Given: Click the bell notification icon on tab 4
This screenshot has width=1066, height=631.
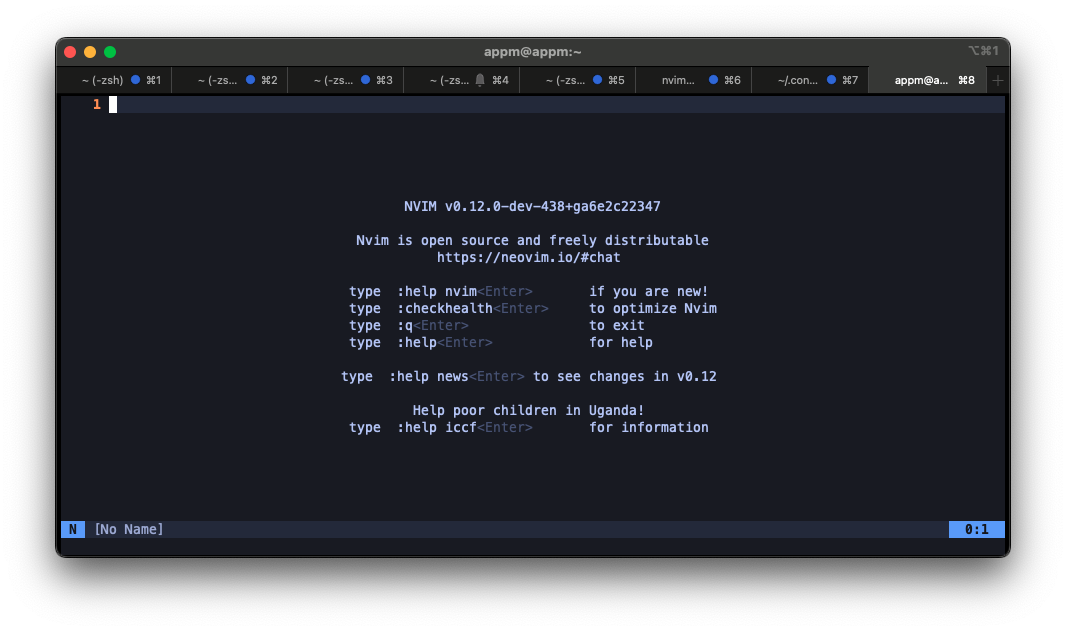Looking at the screenshot, I should click(481, 79).
